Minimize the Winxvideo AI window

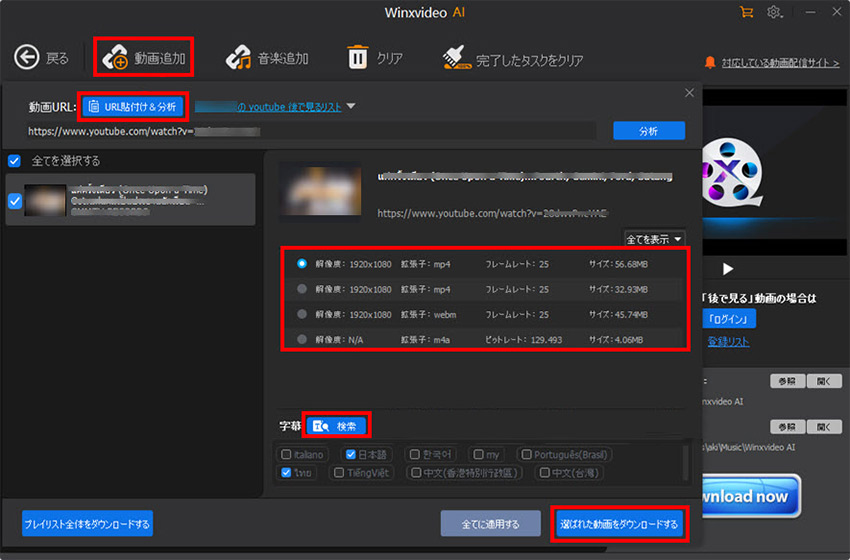810,12
